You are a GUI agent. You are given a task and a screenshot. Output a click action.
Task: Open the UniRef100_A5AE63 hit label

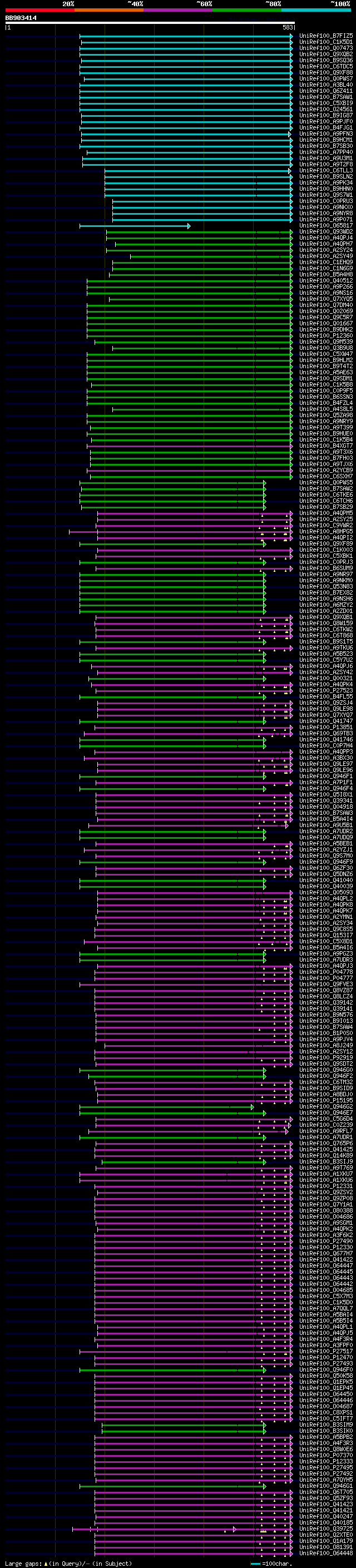tap(326, 373)
